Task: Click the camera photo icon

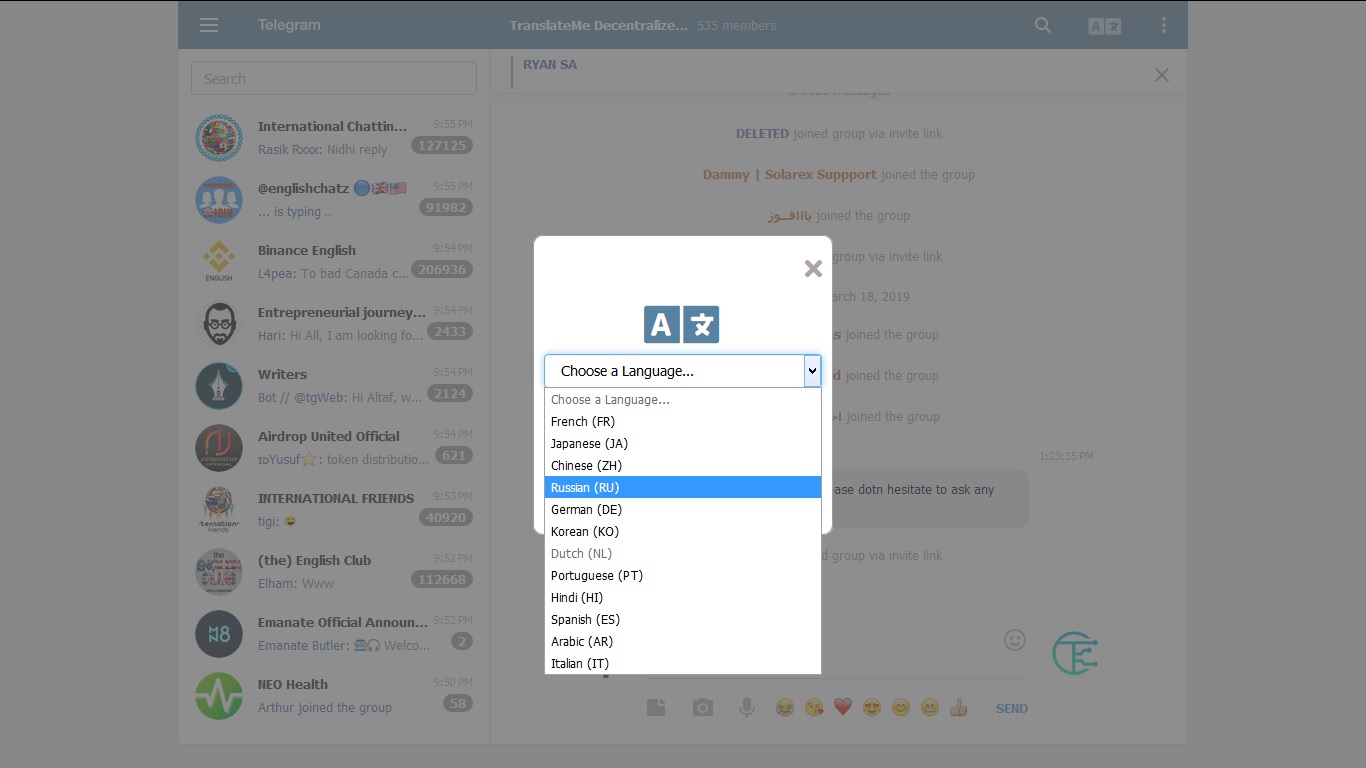Action: coord(703,708)
